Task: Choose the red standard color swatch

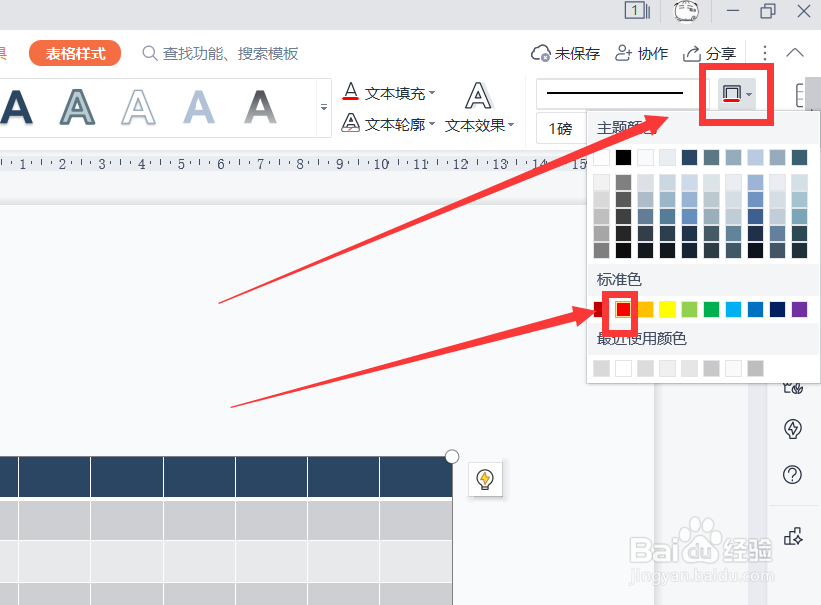Action: click(623, 310)
